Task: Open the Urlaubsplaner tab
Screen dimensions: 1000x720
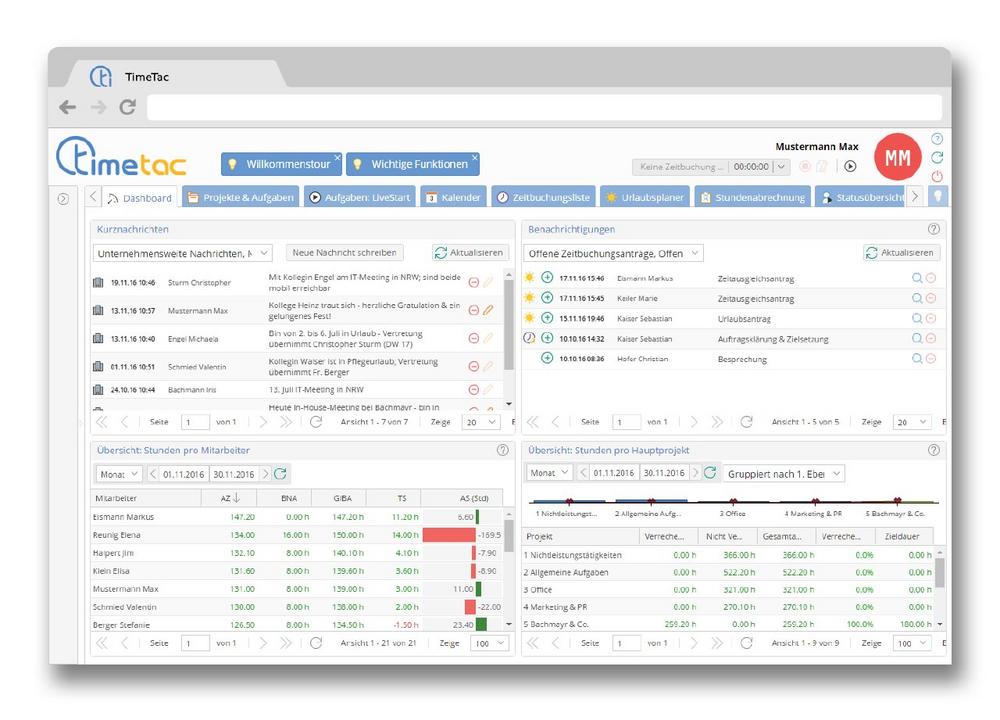Action: [644, 197]
